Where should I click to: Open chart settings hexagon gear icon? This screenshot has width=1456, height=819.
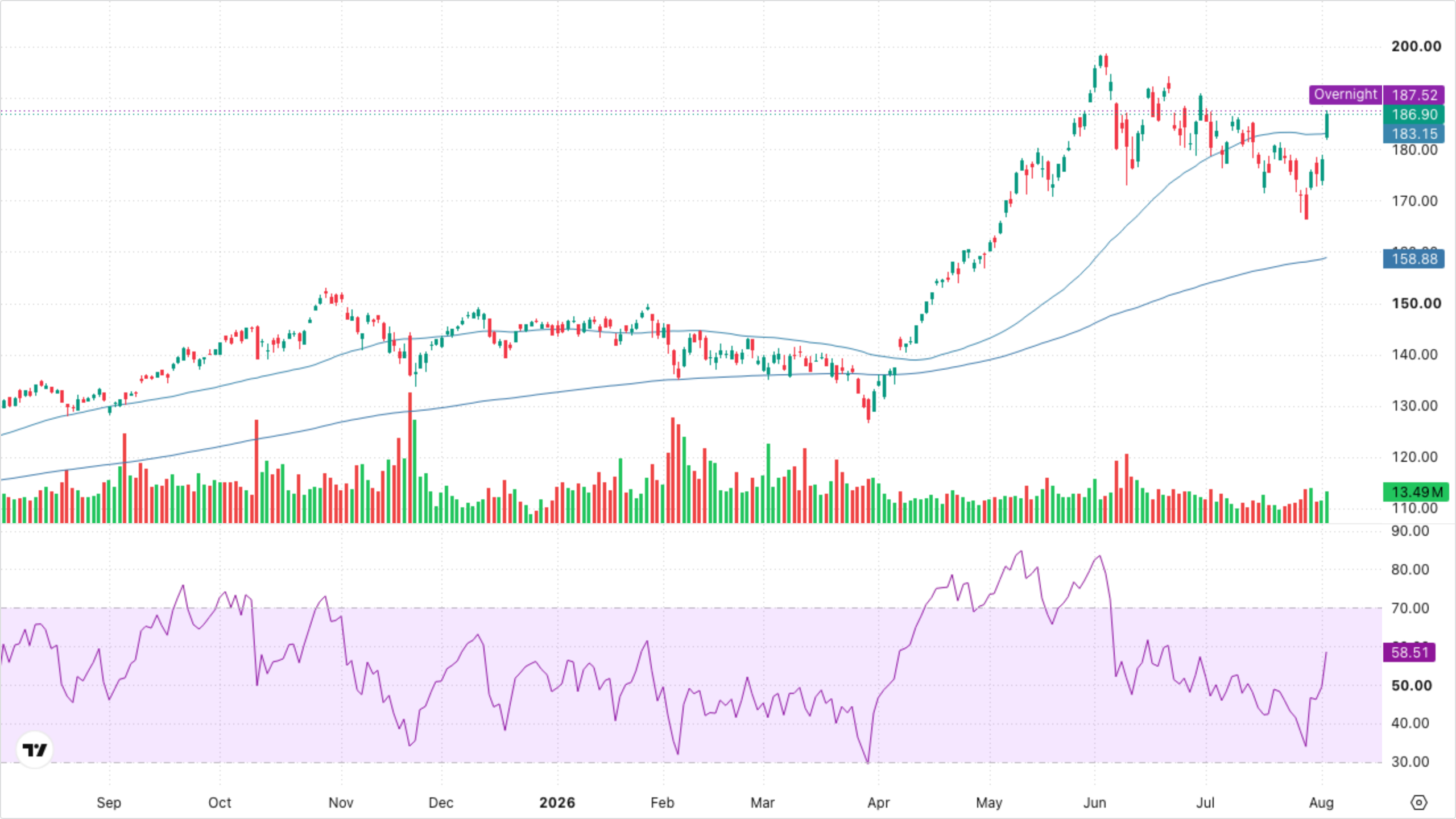(1419, 803)
